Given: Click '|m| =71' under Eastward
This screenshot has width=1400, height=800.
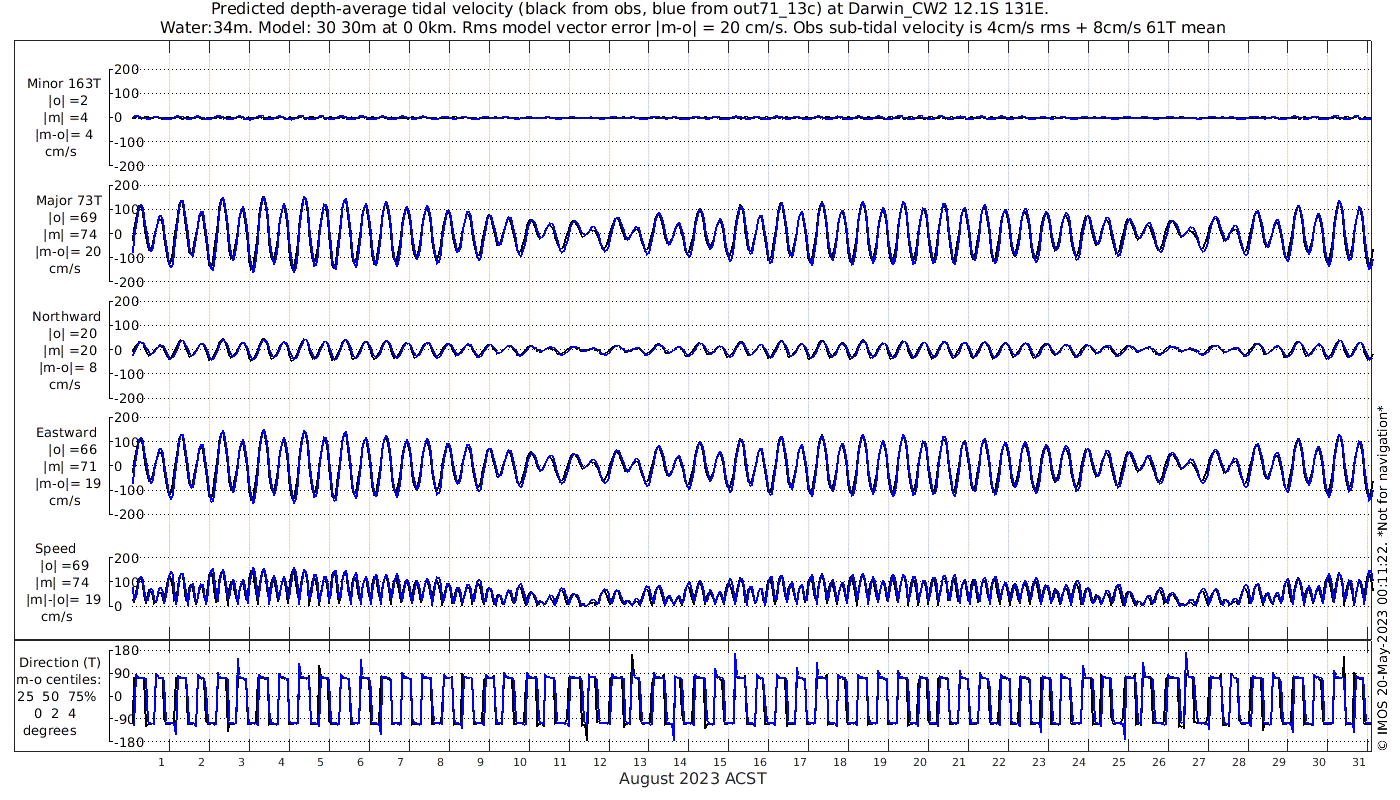Looking at the screenshot, I should point(71,467).
